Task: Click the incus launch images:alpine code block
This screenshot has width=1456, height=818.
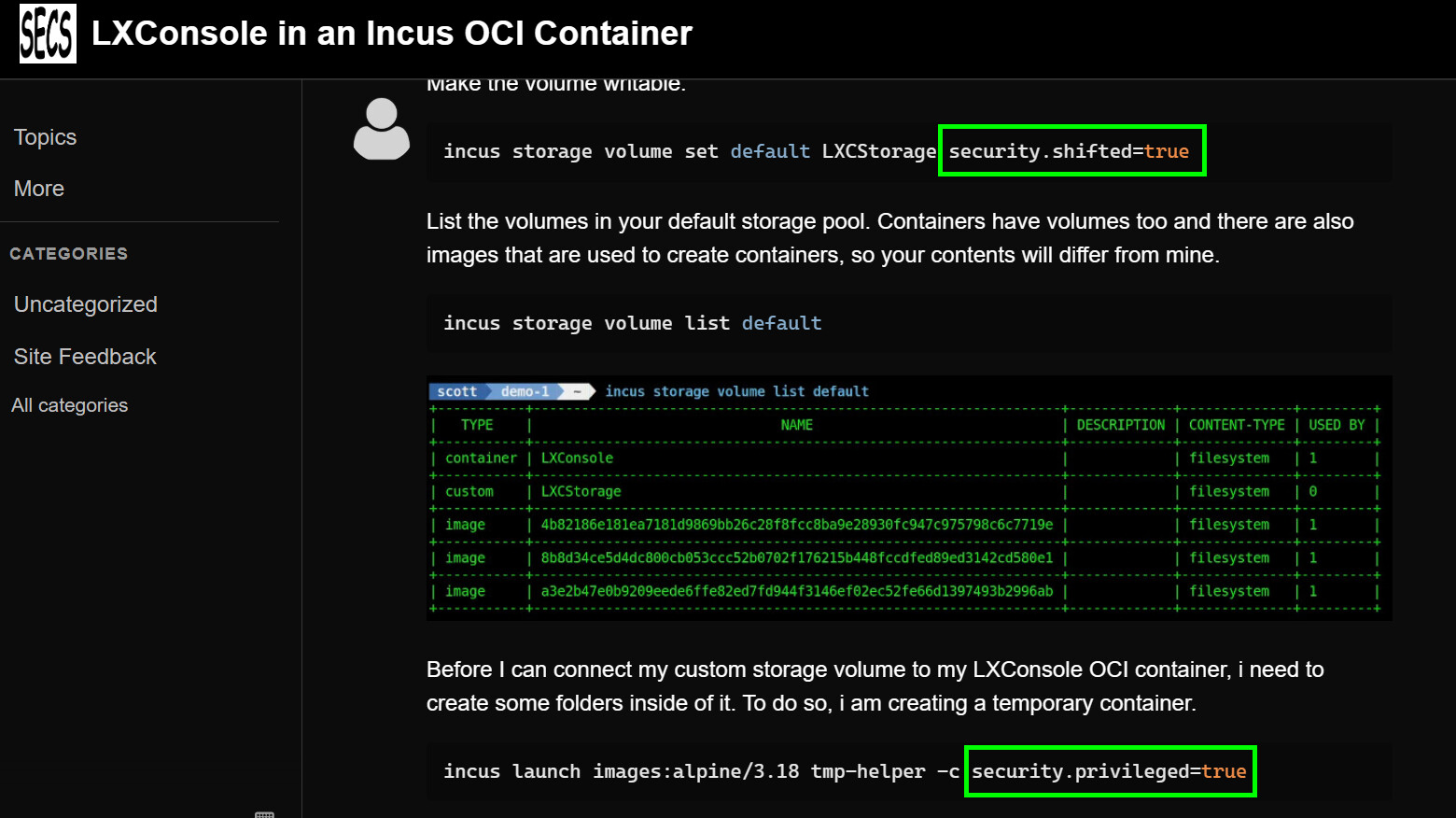Action: [x=909, y=771]
